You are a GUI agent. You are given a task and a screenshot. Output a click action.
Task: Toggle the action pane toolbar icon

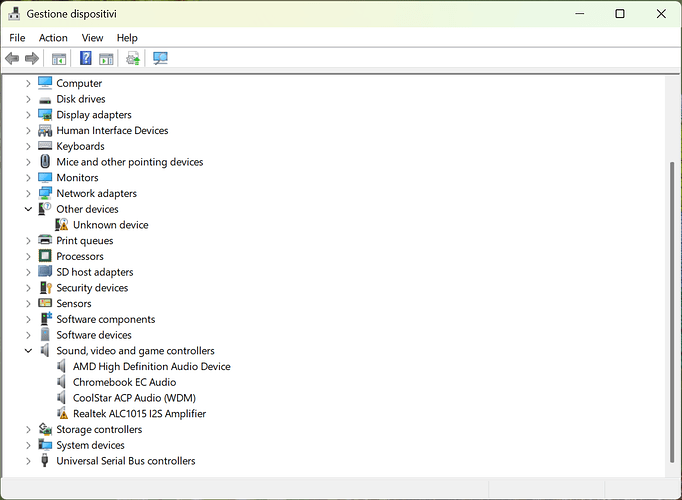(106, 58)
